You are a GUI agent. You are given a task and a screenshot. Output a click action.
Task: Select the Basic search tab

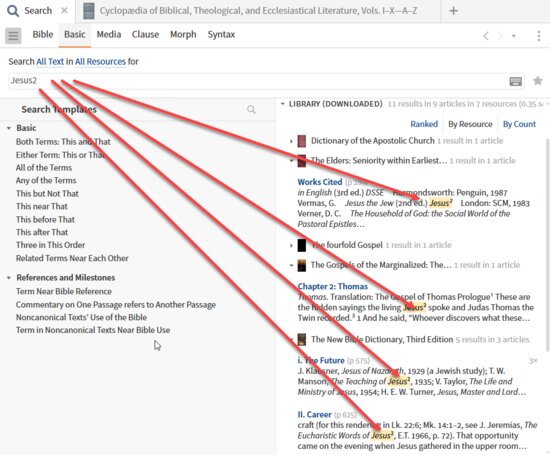point(75,34)
